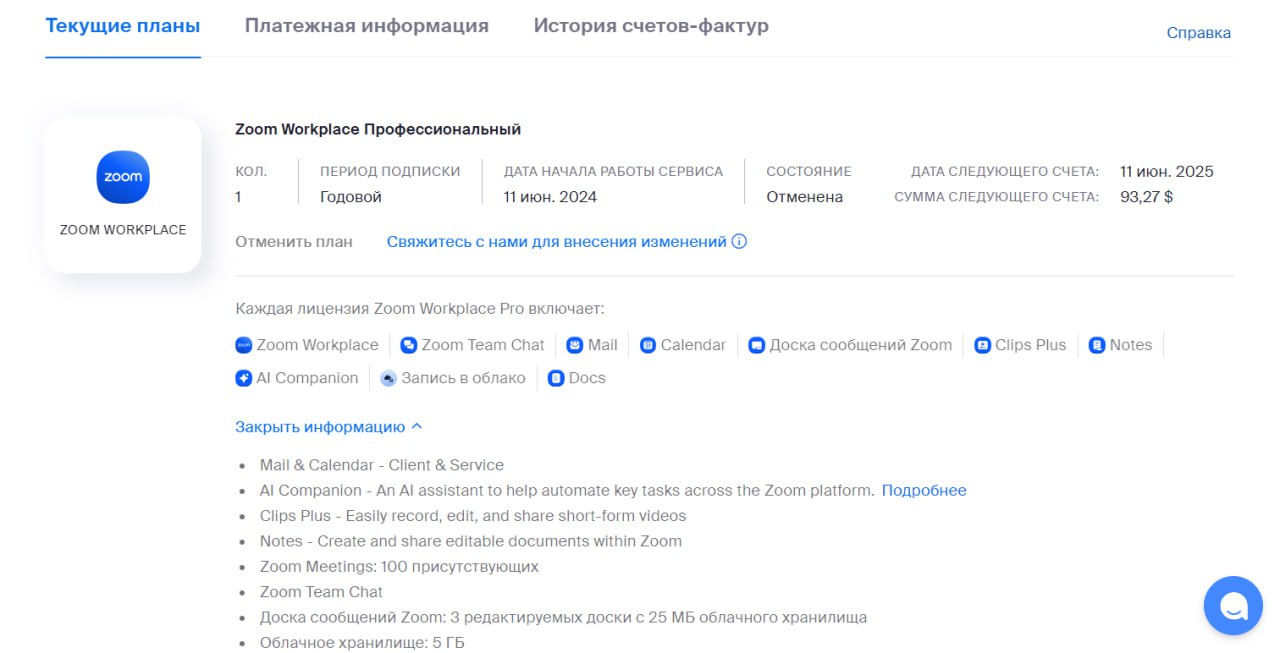The image size is (1280, 653).
Task: Click Облачное хранилище: 5 ГБ line
Action: (362, 643)
